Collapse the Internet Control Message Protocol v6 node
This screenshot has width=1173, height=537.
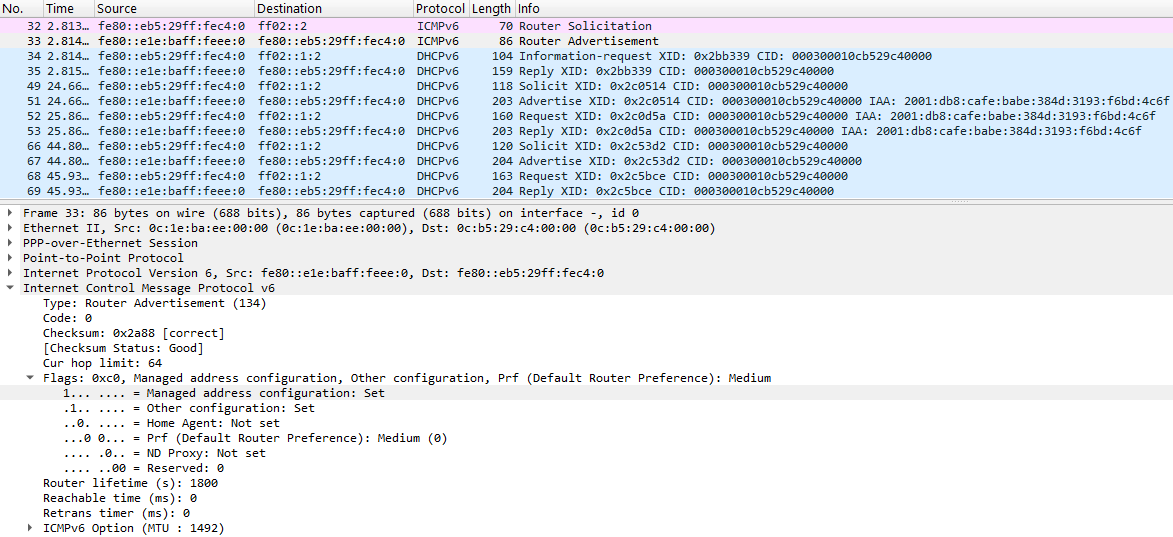(10, 288)
